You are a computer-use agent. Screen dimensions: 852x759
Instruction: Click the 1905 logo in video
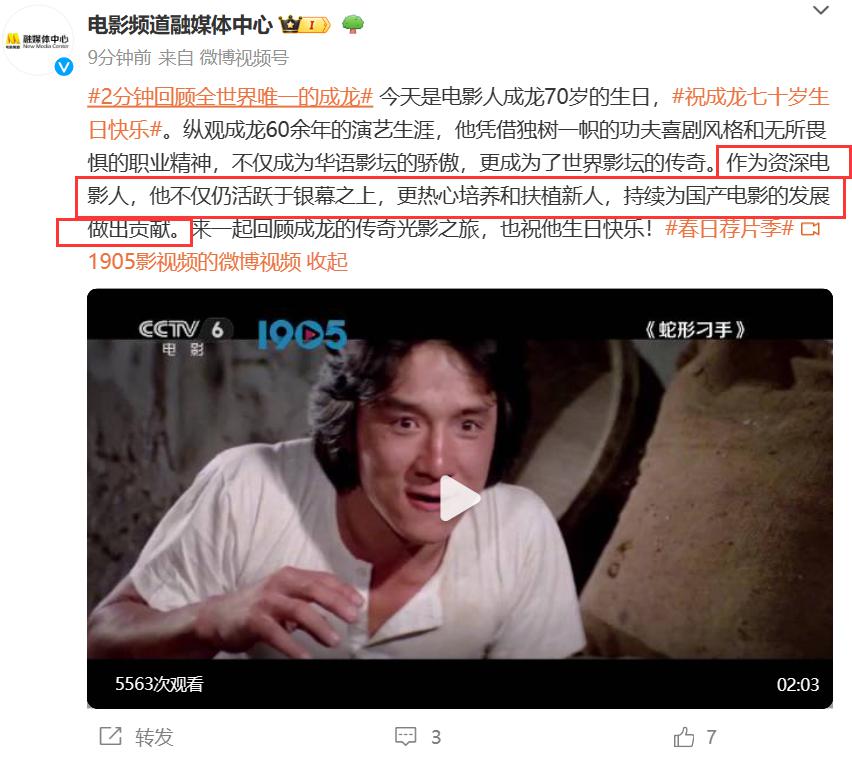click(x=302, y=334)
